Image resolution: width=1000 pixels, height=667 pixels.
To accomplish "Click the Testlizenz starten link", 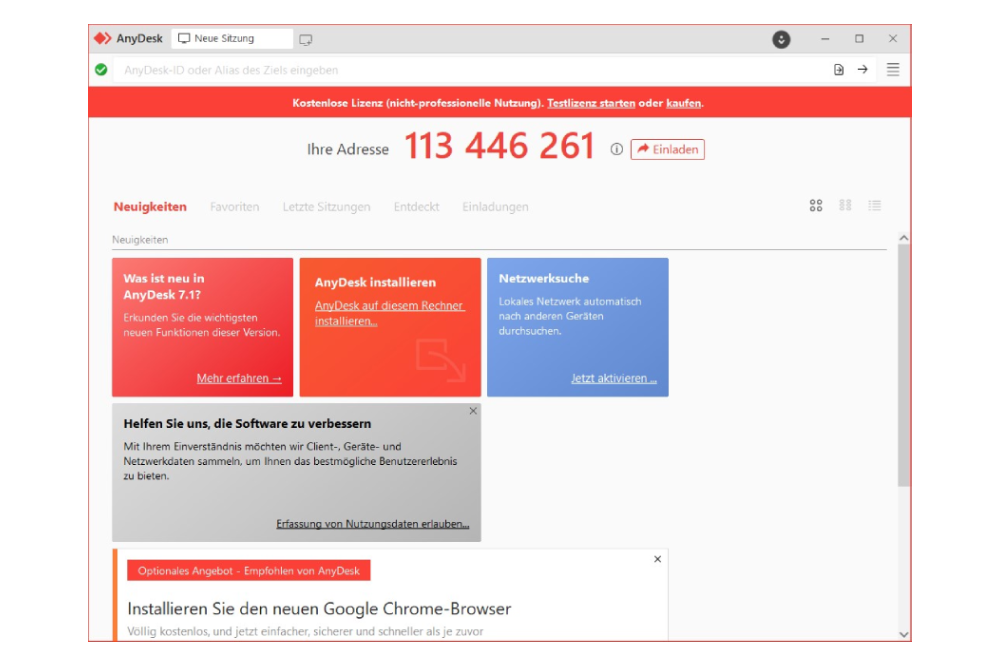I will pyautogui.click(x=591, y=103).
